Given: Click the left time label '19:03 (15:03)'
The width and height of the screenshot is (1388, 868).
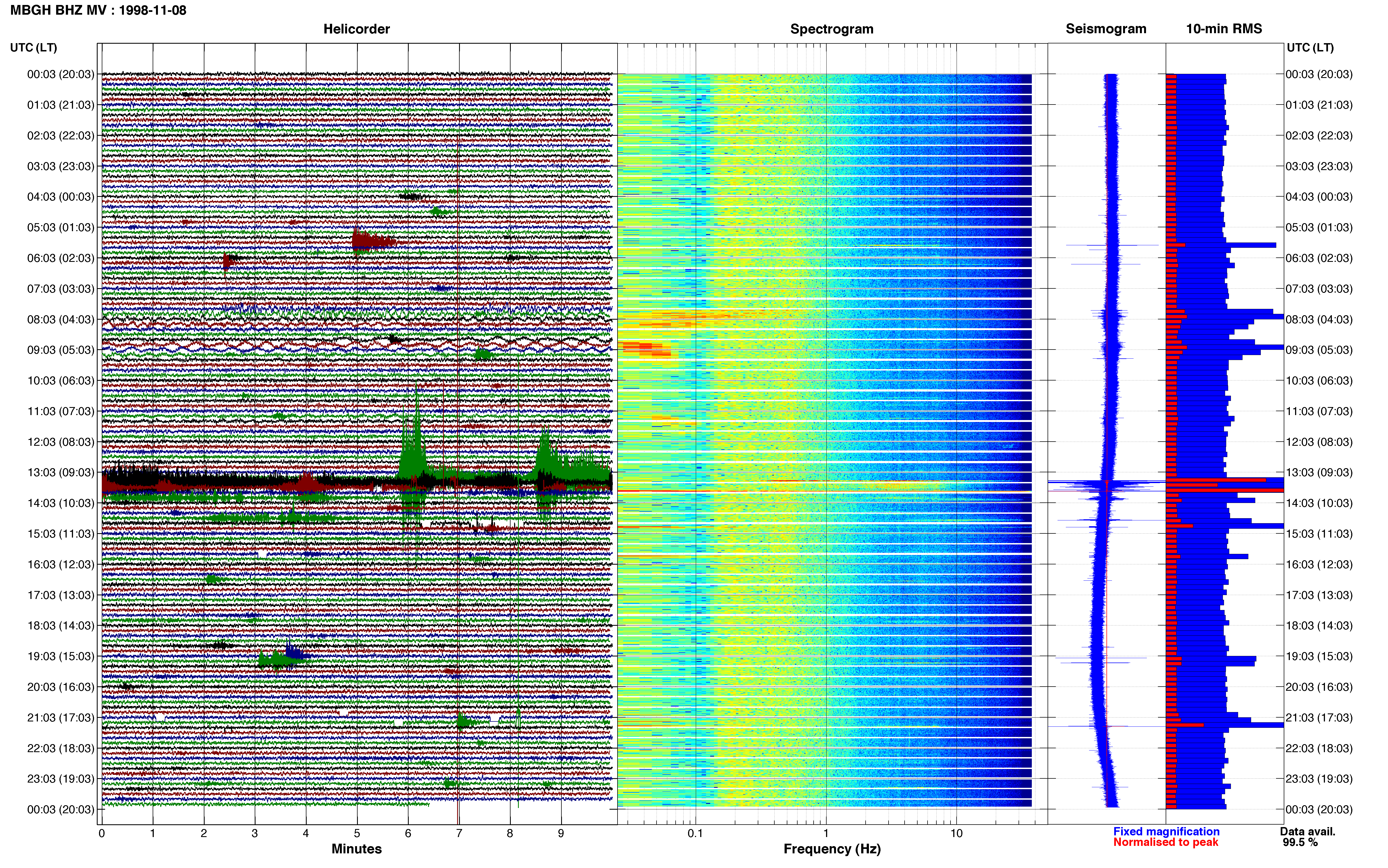Looking at the screenshot, I should pyautogui.click(x=61, y=656).
